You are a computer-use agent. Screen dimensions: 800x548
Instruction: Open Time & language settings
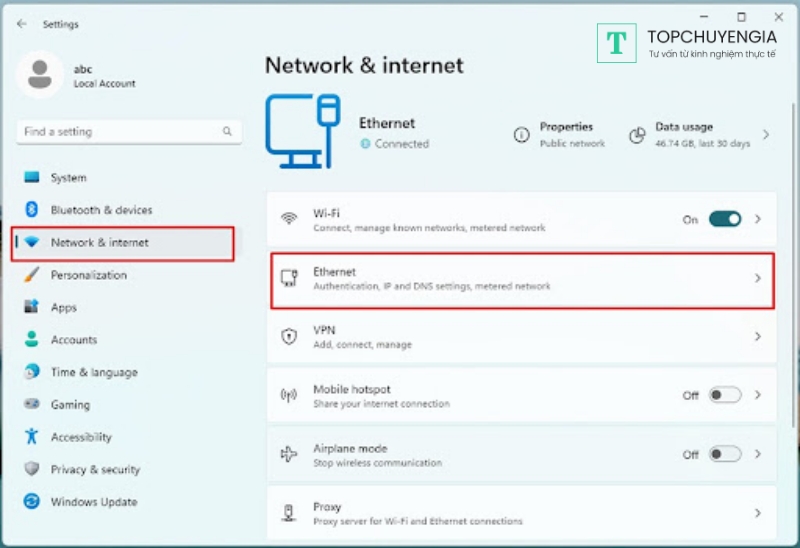pos(94,372)
